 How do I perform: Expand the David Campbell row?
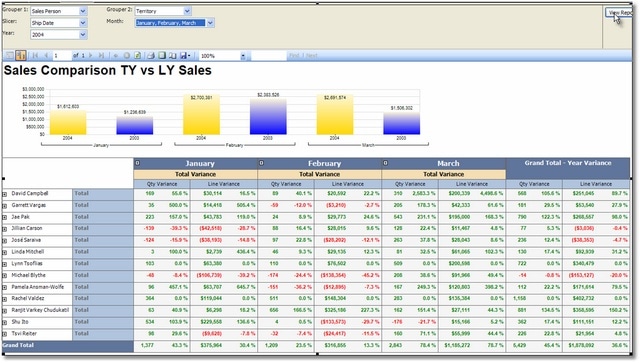4,194
